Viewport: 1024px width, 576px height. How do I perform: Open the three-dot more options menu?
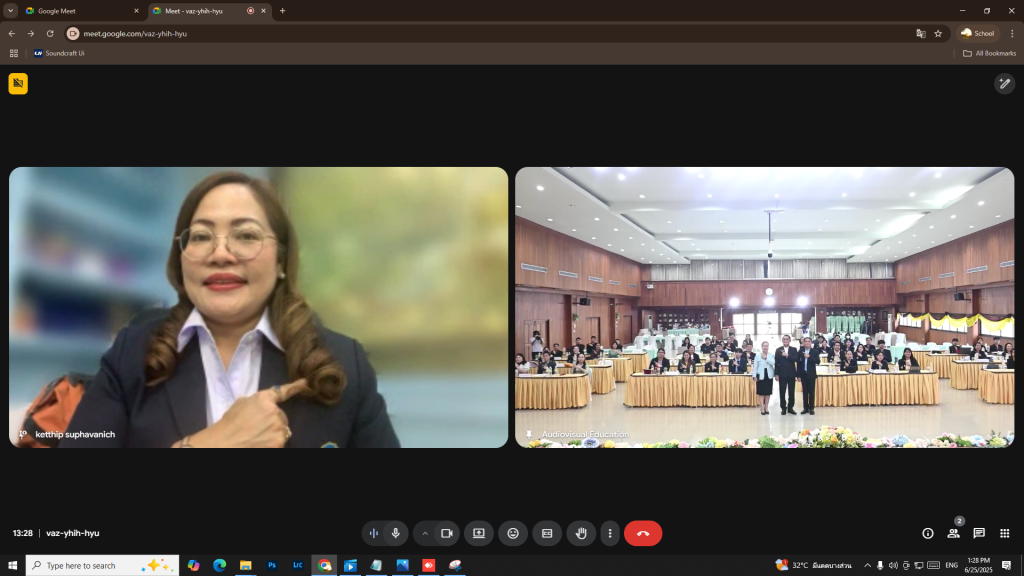tap(609, 533)
